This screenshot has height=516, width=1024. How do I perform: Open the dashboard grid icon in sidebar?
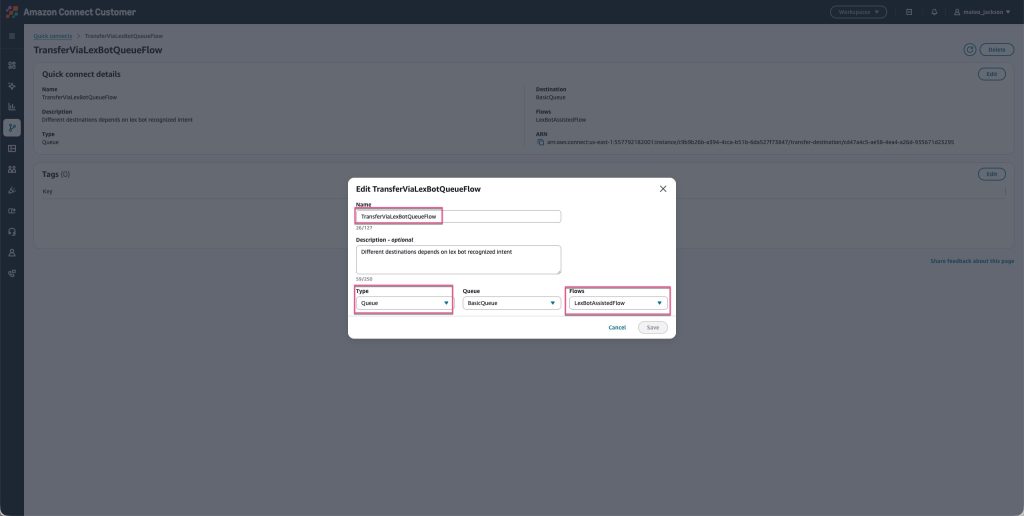(12, 65)
